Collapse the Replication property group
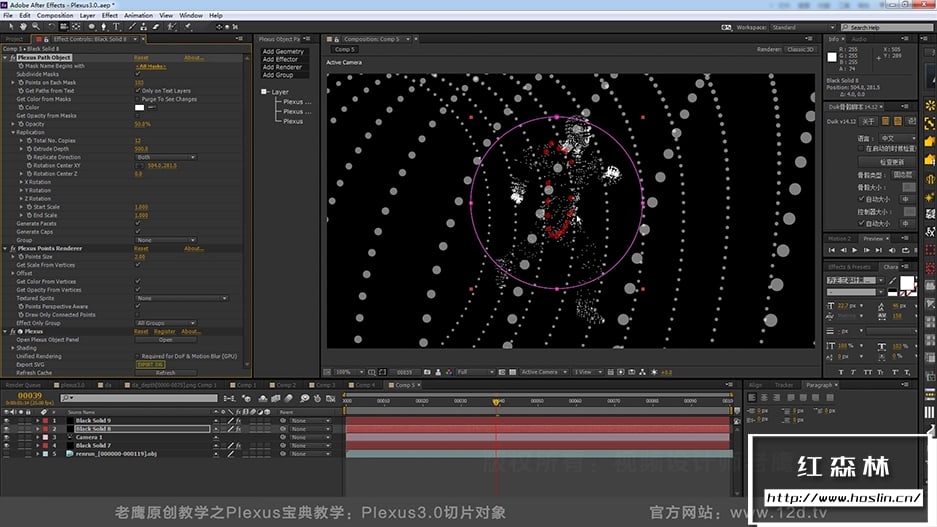 coord(13,132)
